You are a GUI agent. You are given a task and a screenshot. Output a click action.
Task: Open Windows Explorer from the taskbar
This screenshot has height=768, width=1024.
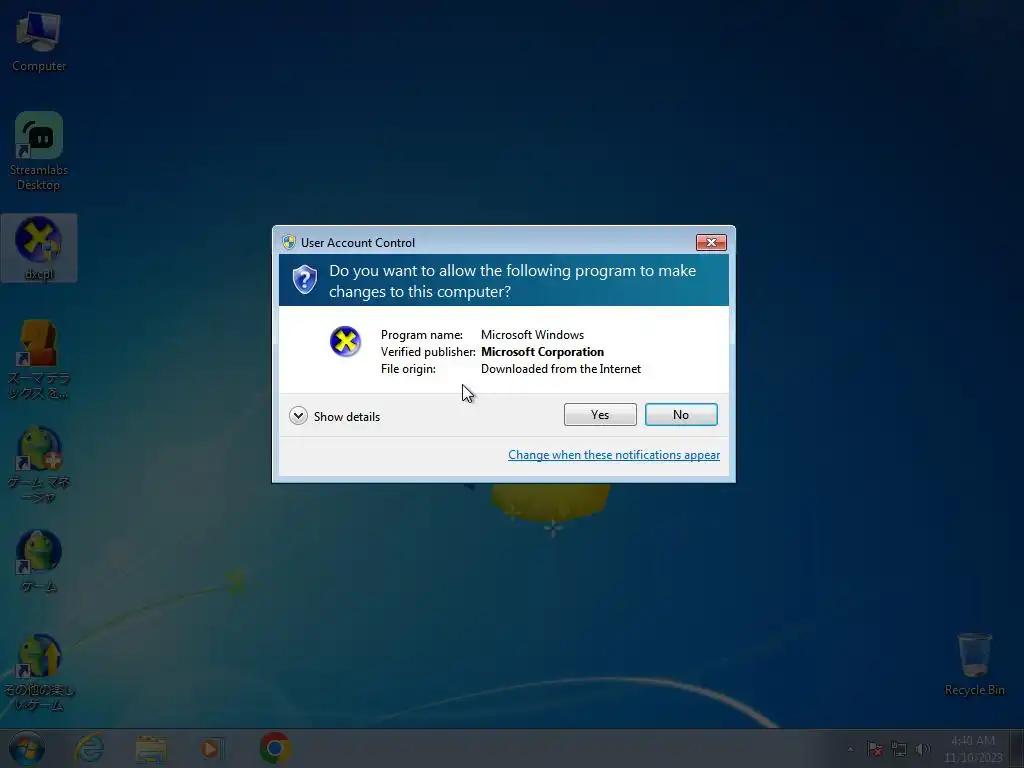152,749
